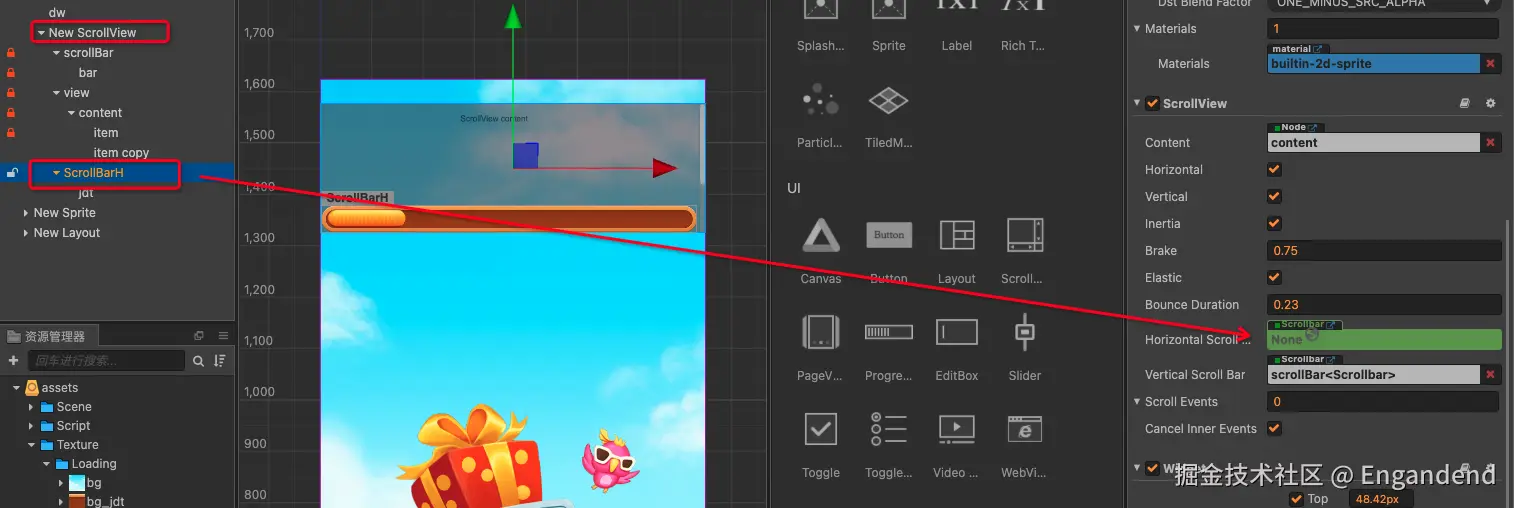Viewport: 1514px width, 508px height.
Task: Click the asset panel popout icon
Action: tap(198, 336)
